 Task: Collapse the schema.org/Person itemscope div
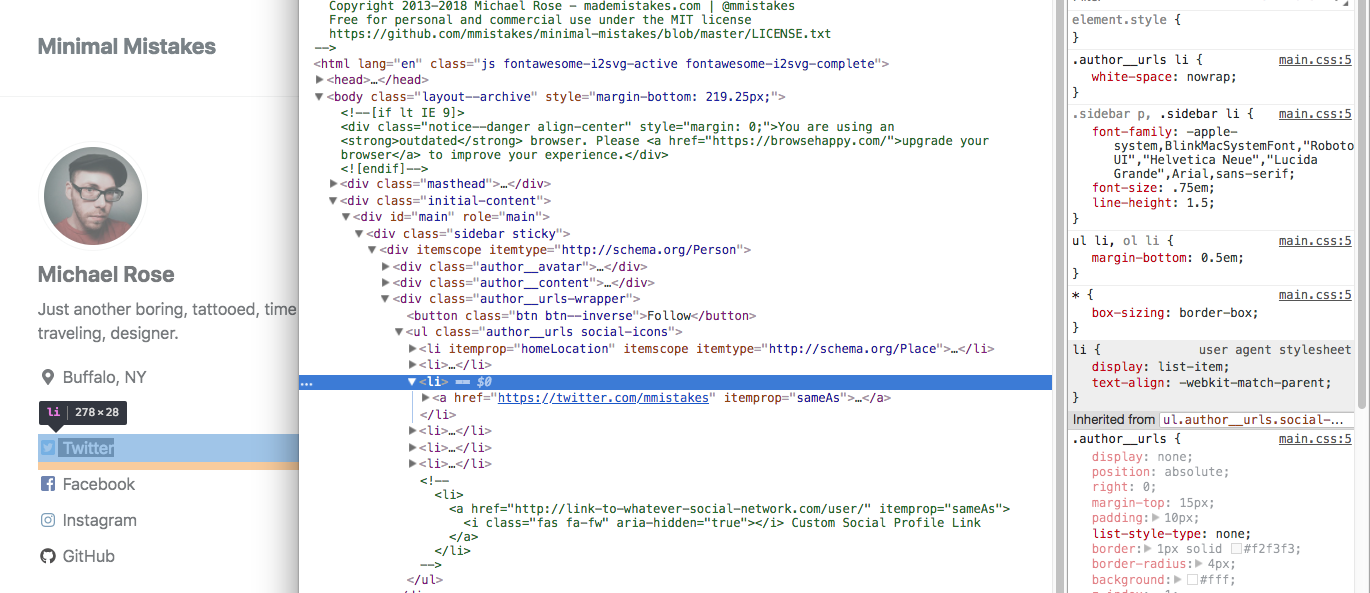[x=372, y=250]
